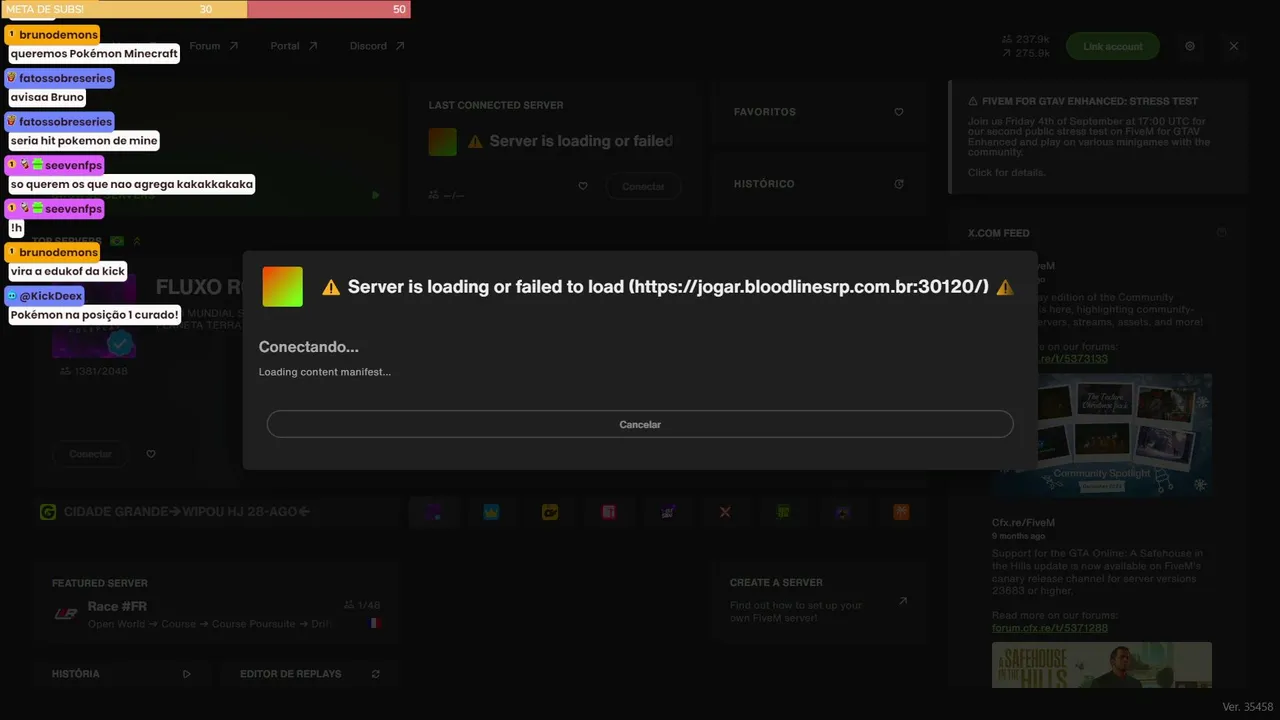Viewport: 1280px width, 720px height.
Task: Open the EDITOR DE REPLAYS entry
Action: (309, 674)
